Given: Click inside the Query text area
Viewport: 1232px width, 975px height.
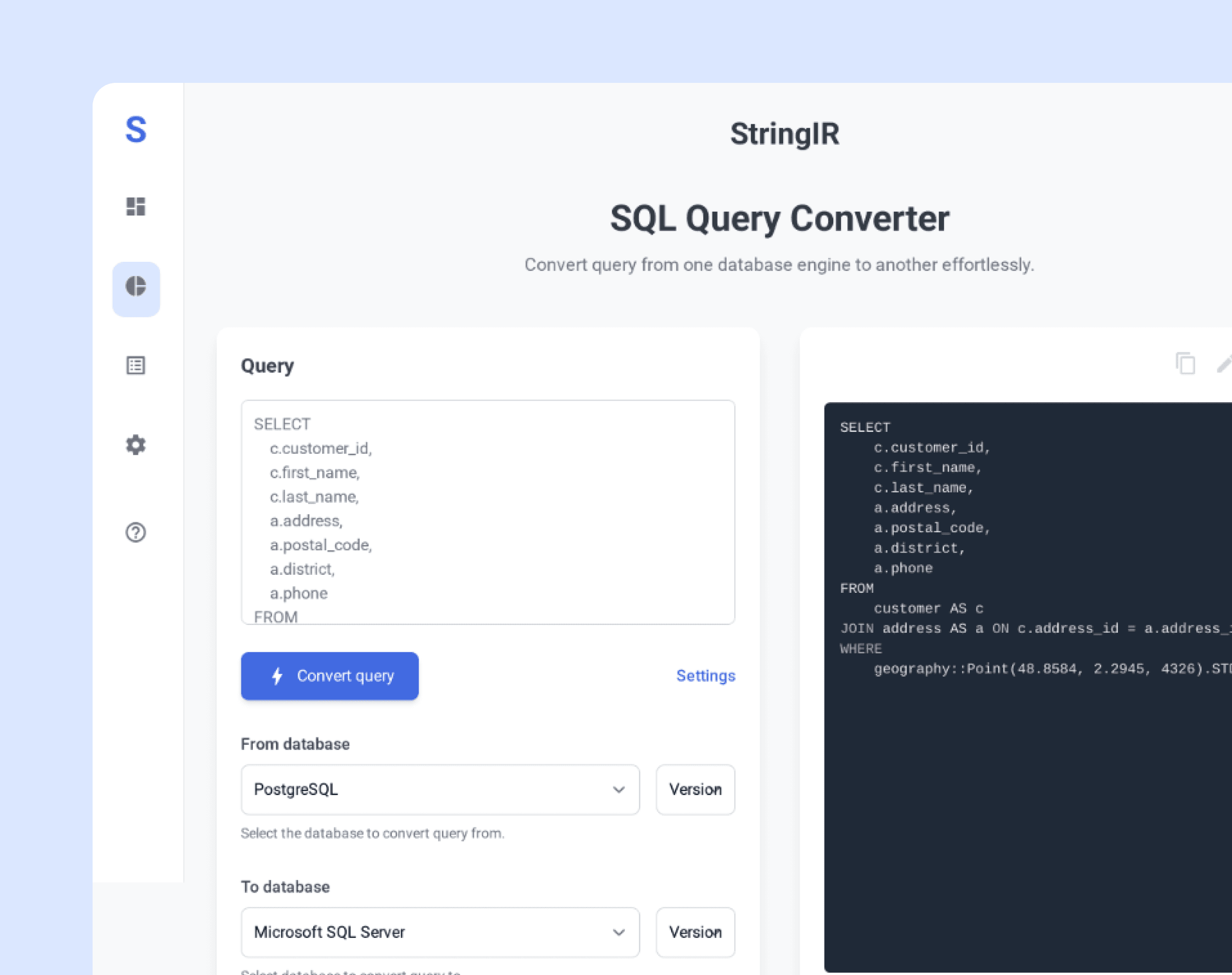Looking at the screenshot, I should [x=487, y=511].
